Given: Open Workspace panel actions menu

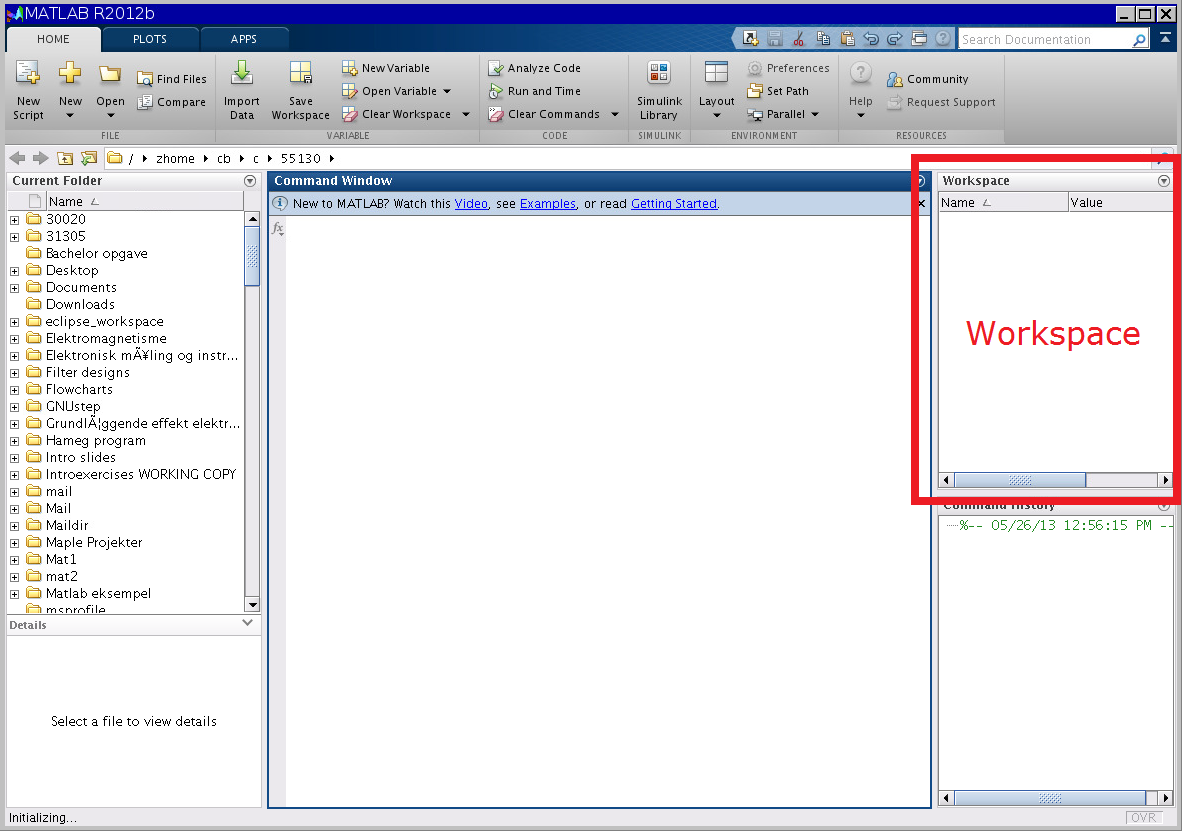Looking at the screenshot, I should [x=1164, y=181].
